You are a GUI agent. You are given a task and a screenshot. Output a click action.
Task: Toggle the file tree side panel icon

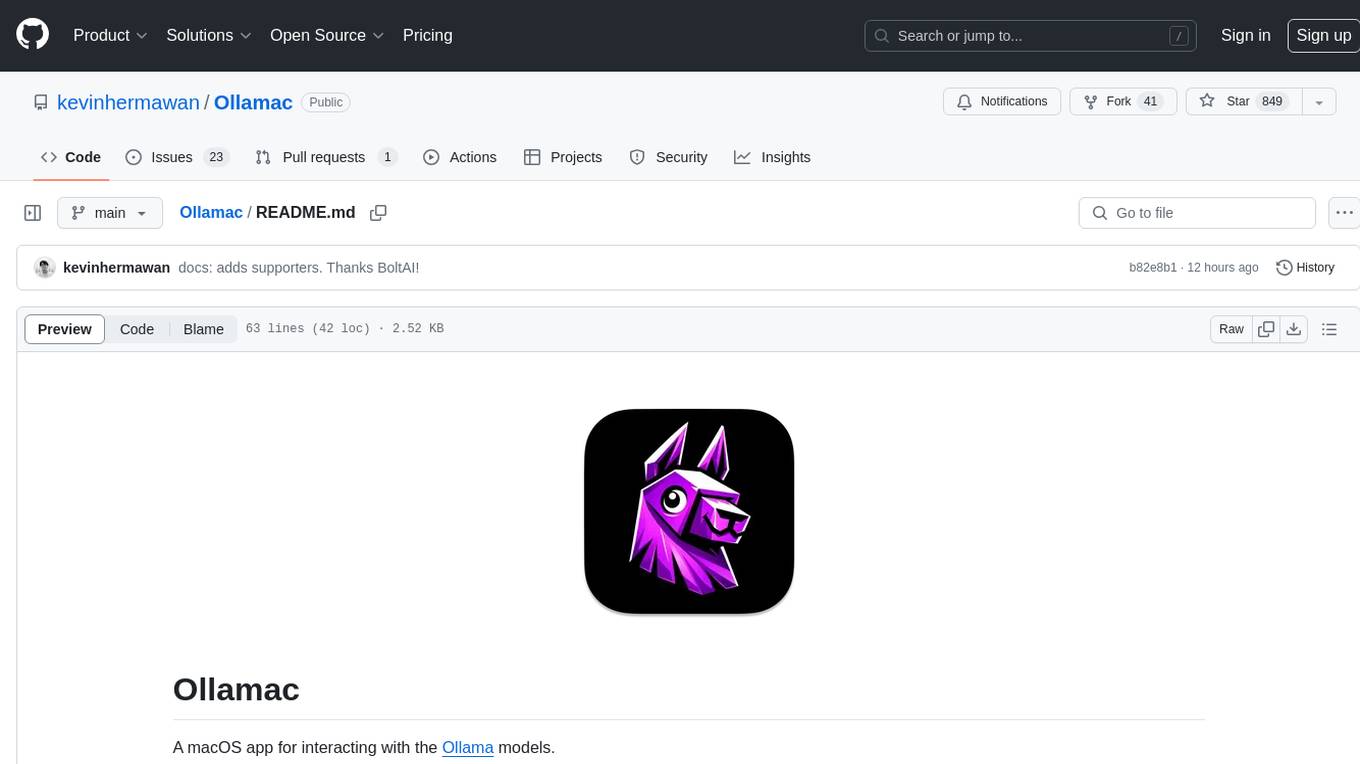pyautogui.click(x=33, y=213)
